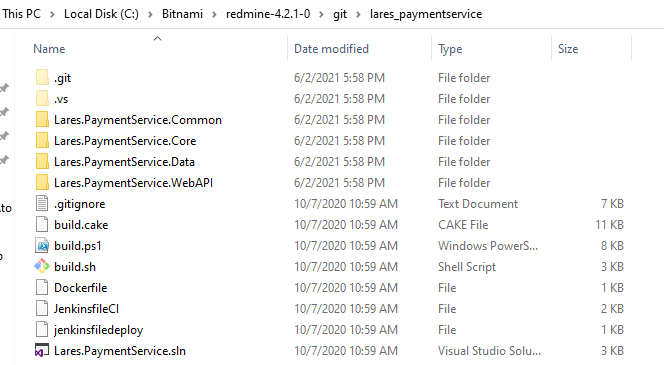
Task: Click the .gitignore text document icon
Action: 42,204
